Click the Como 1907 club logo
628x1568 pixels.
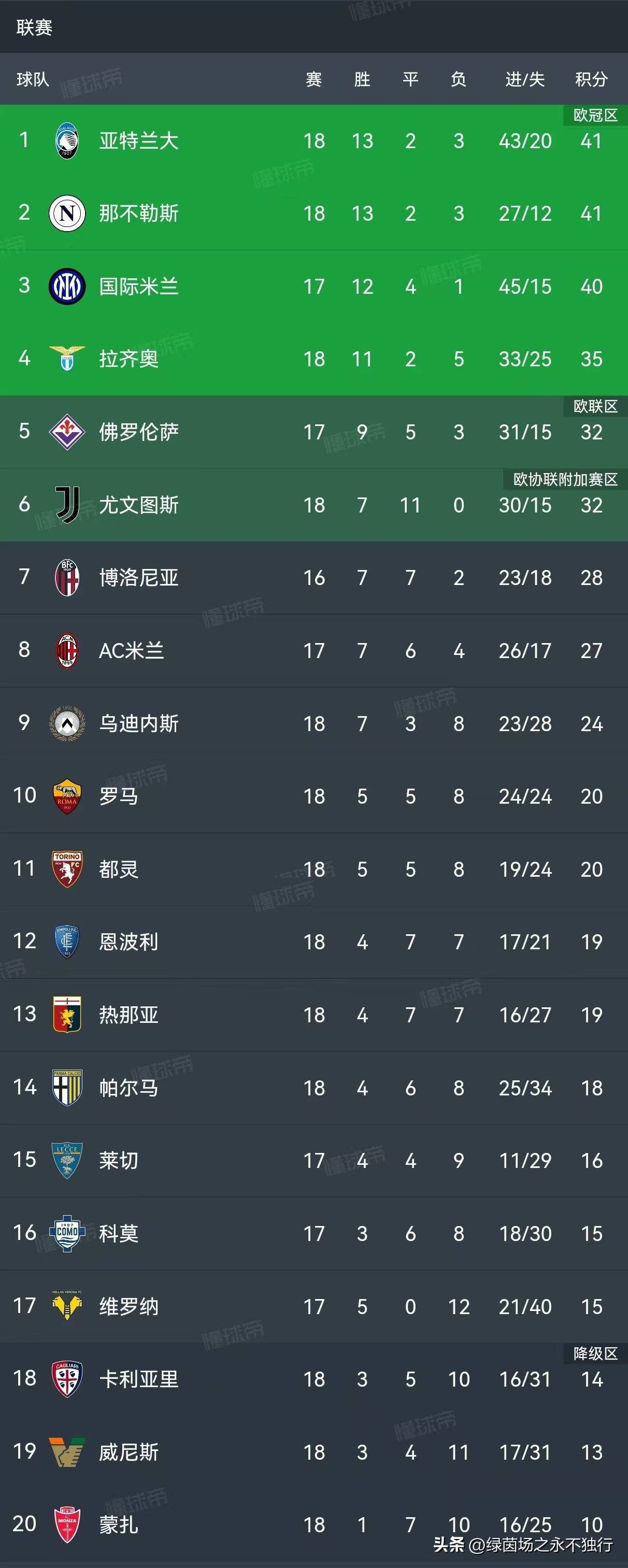67,1233
